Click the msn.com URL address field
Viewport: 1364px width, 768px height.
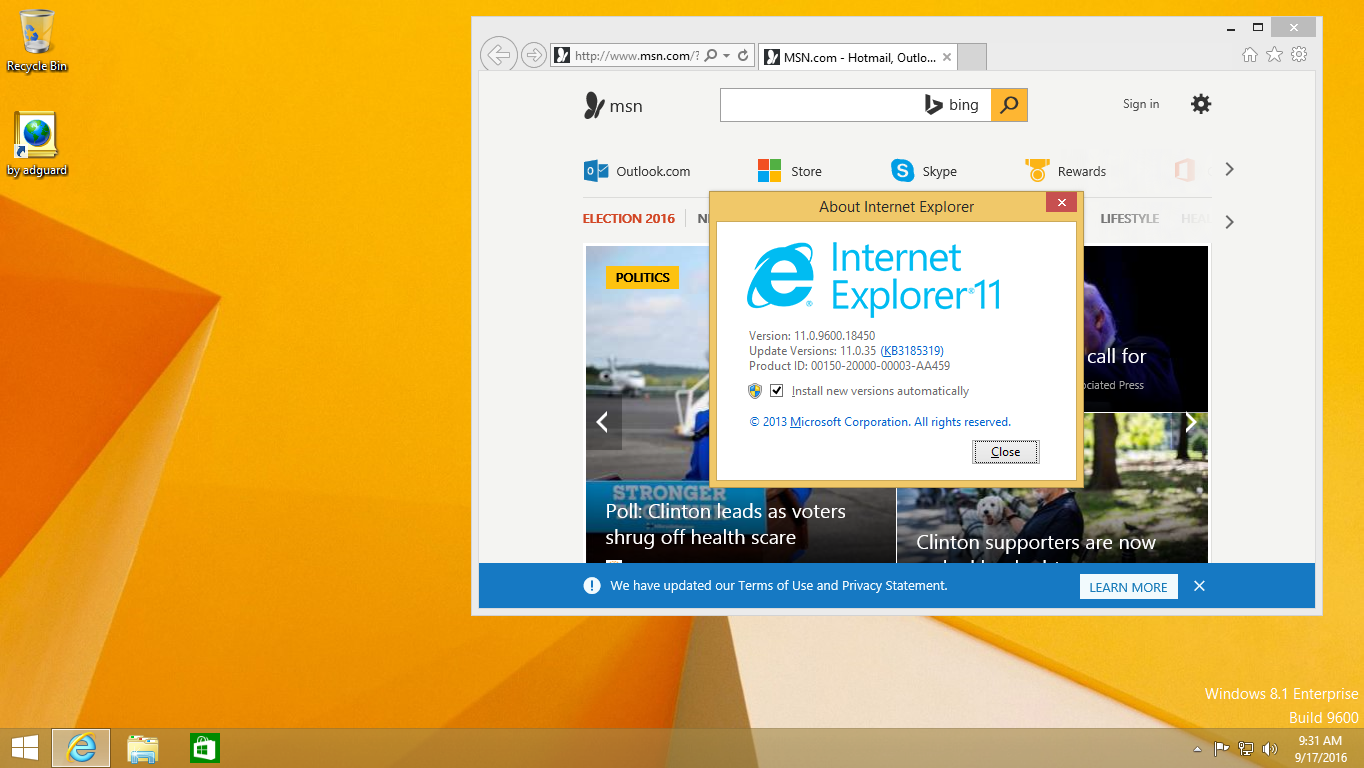point(636,56)
